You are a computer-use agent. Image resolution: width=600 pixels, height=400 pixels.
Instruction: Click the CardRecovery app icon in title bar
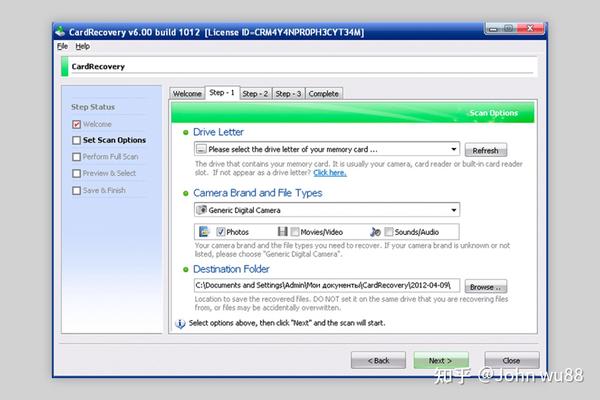click(60, 31)
